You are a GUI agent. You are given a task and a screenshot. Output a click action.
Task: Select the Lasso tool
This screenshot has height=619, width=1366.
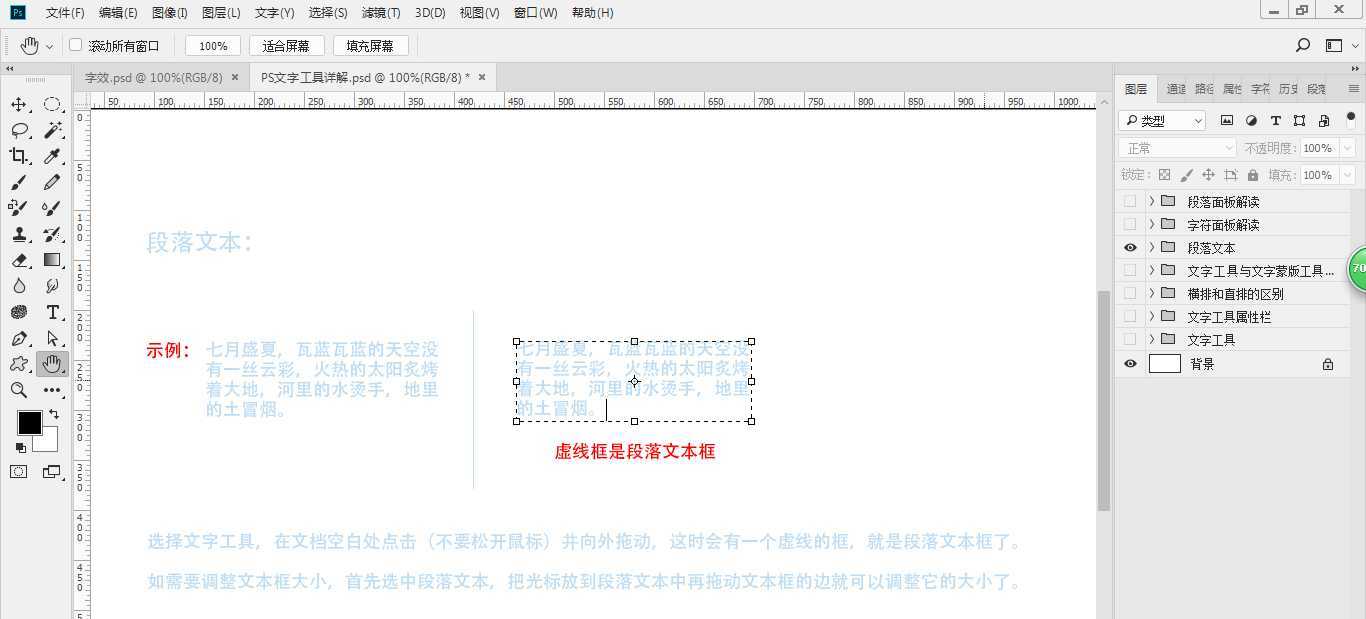pos(20,130)
